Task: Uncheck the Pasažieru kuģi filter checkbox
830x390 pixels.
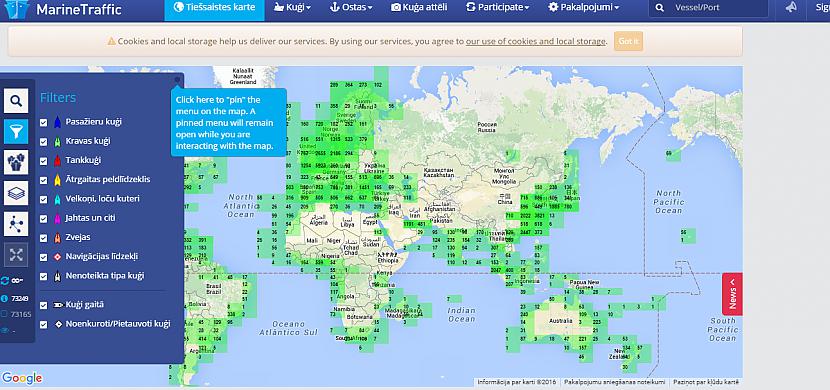Action: point(43,122)
